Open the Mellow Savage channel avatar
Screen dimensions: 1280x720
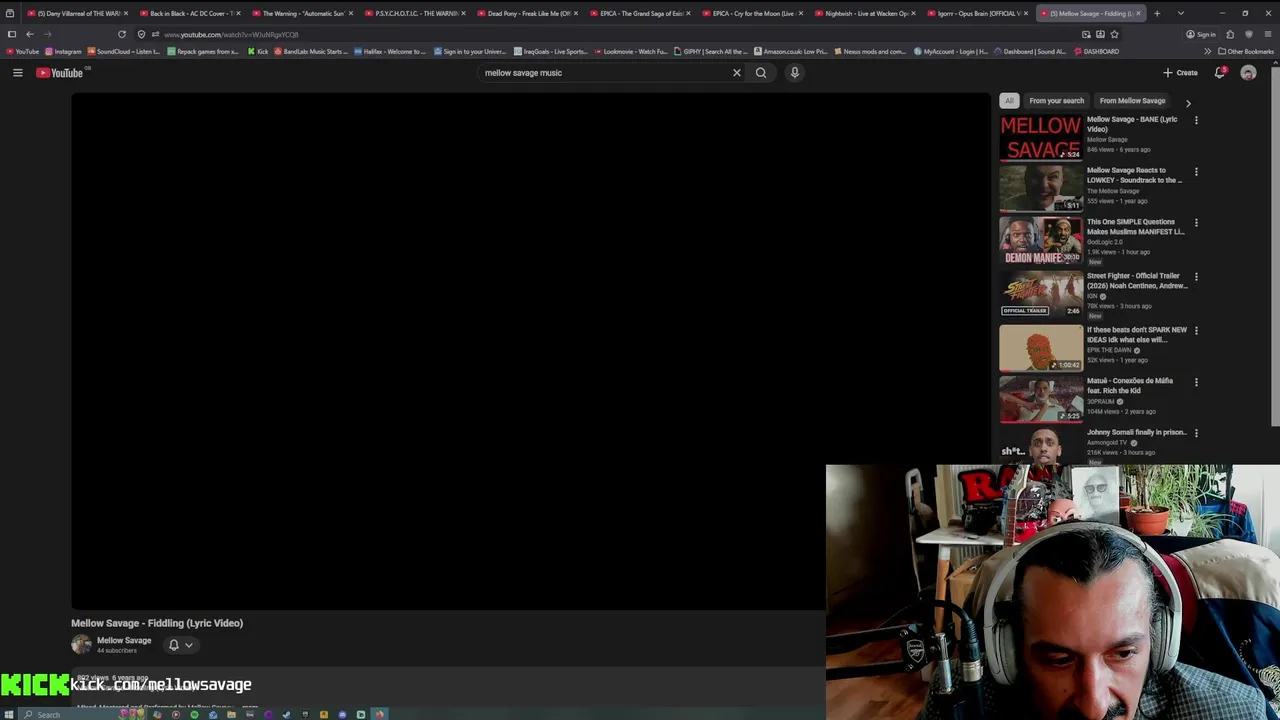[81, 645]
